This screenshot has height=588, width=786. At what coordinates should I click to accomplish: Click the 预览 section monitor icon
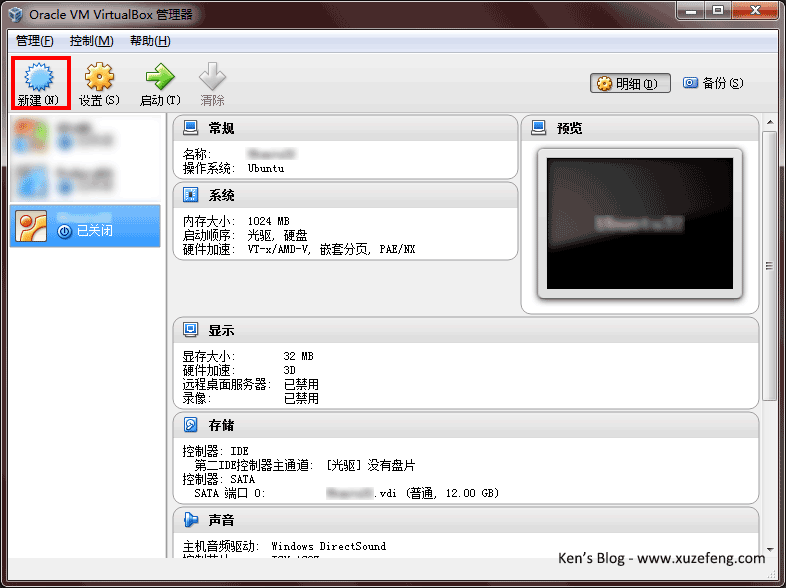538,128
